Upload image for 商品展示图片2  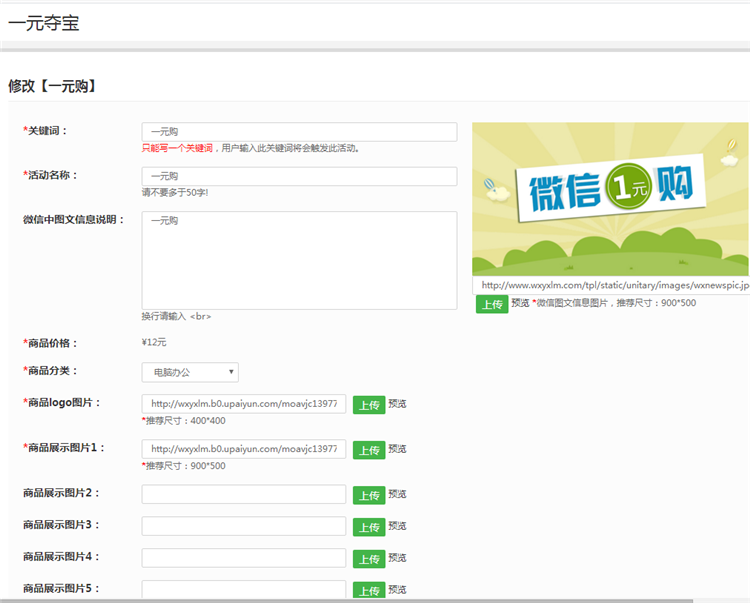pyautogui.click(x=369, y=495)
